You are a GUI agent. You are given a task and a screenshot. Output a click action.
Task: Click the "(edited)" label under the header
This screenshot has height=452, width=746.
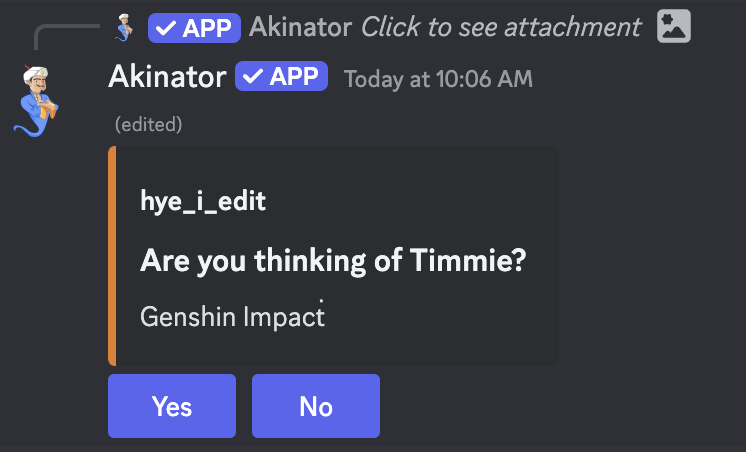click(x=148, y=125)
